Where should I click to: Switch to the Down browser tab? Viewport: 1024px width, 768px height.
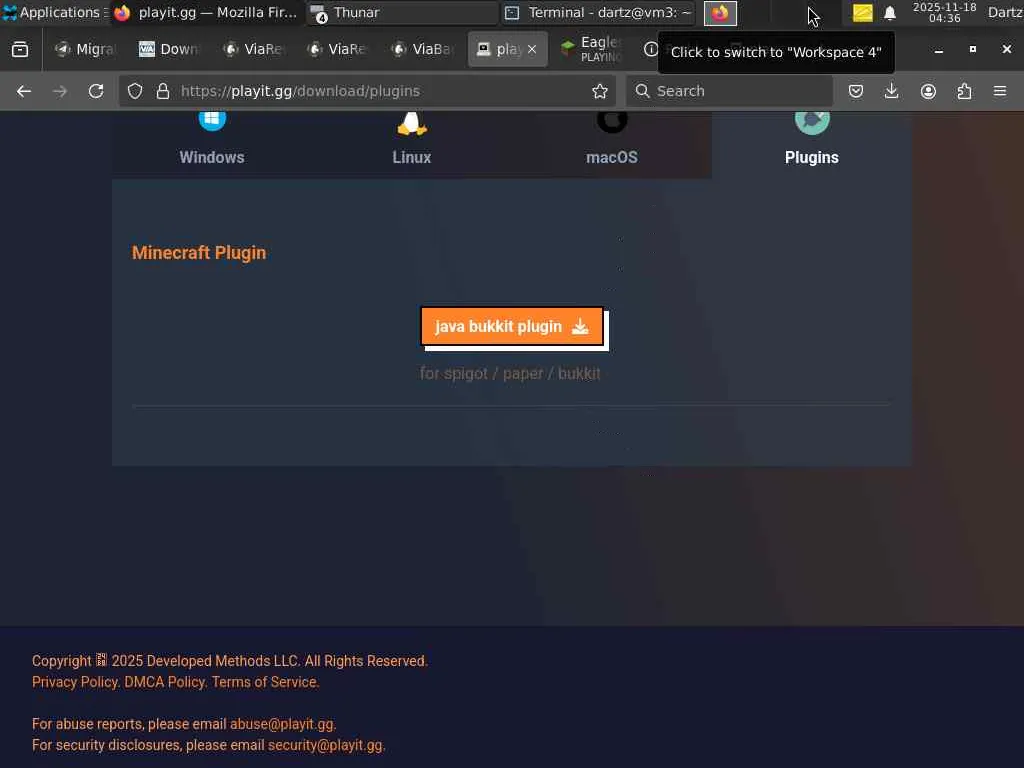point(169,49)
